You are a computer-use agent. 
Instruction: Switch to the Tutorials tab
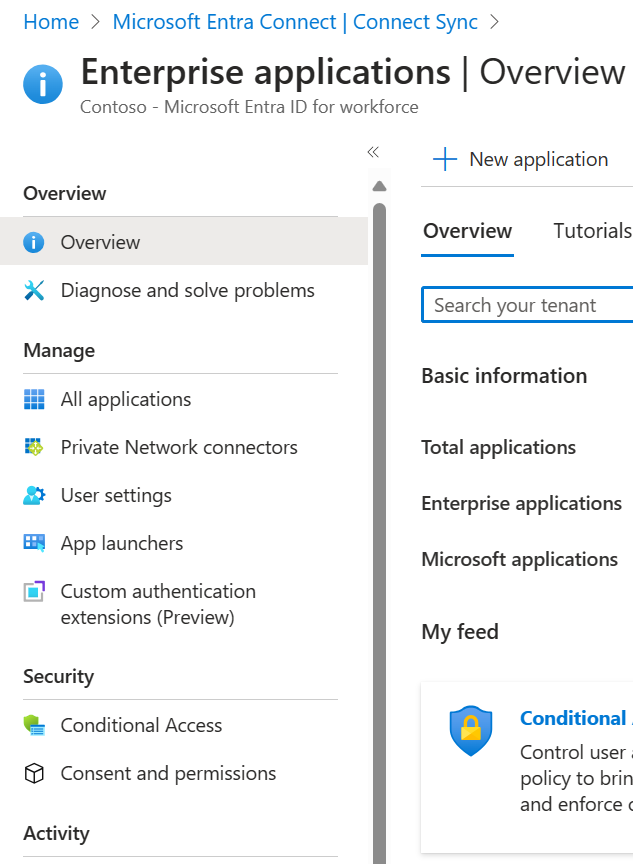coord(592,230)
